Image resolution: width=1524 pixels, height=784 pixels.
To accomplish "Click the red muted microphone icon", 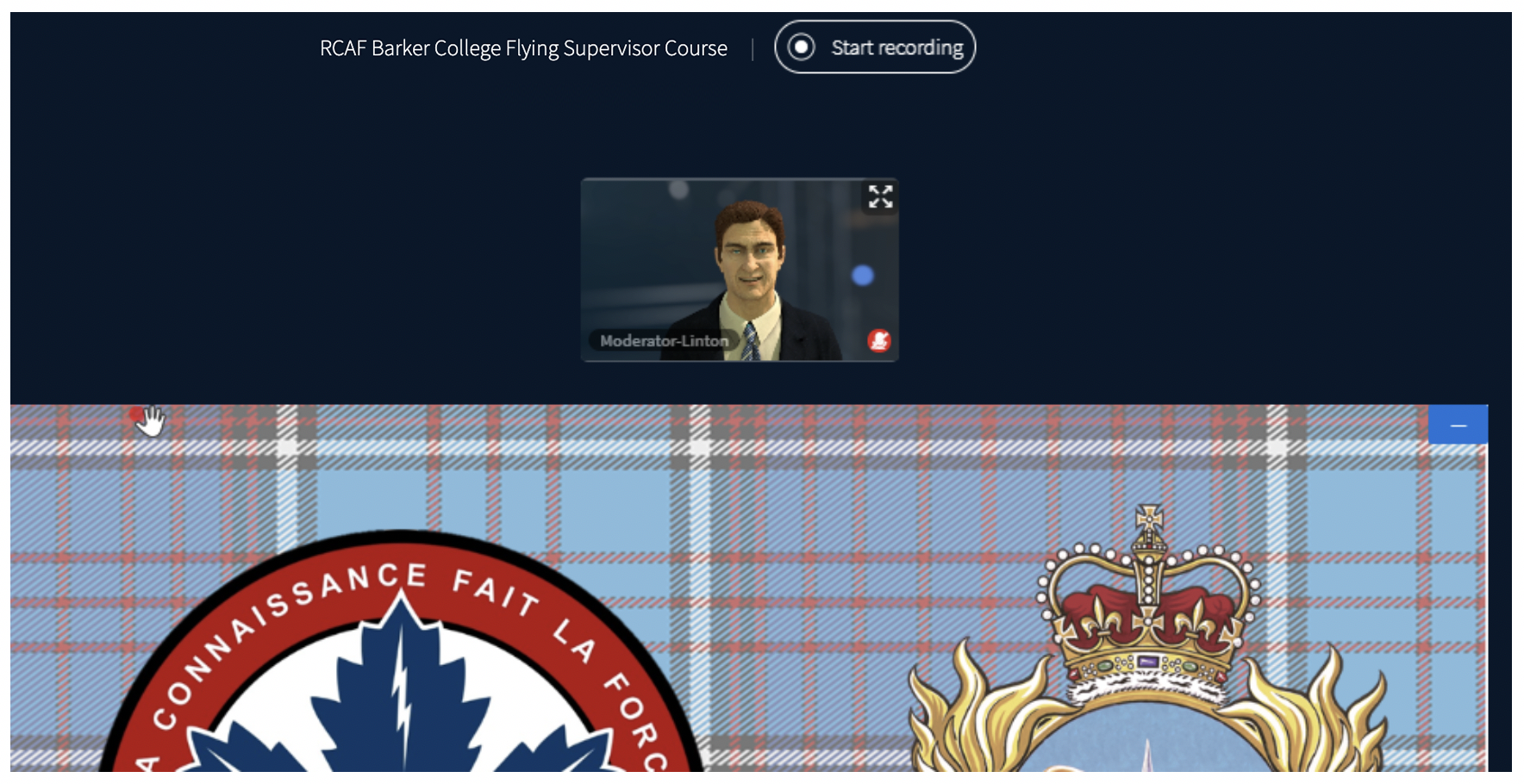I will [878, 341].
